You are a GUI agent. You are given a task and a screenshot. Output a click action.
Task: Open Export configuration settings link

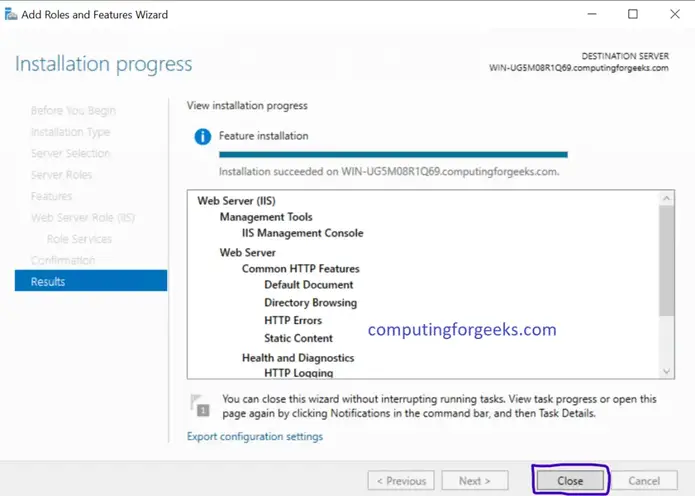pyautogui.click(x=255, y=437)
